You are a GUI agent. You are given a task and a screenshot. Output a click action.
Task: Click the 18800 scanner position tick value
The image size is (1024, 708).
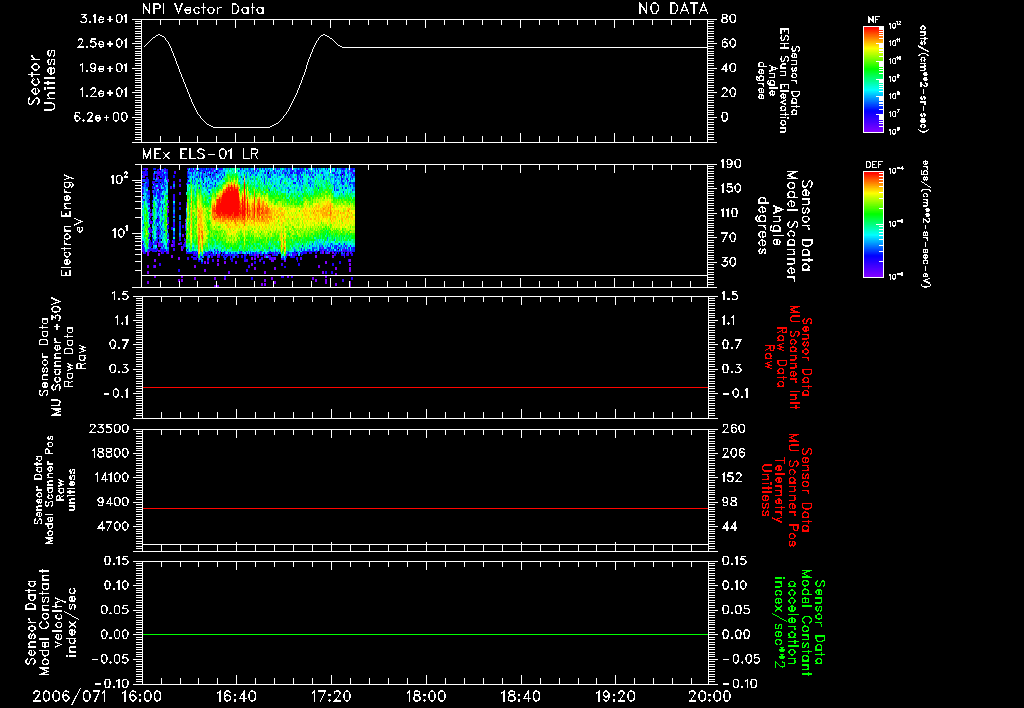[109, 453]
